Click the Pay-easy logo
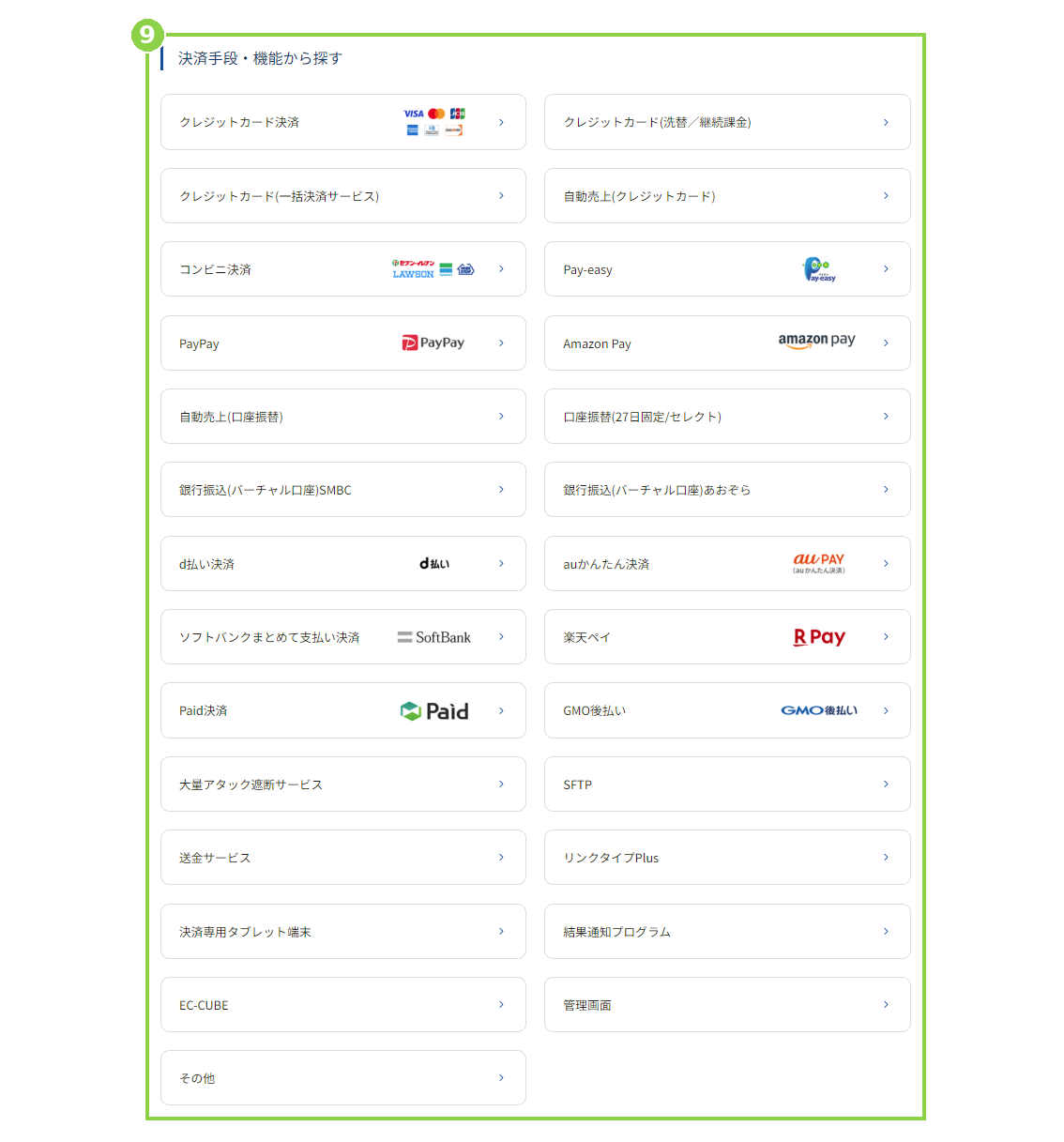Image resolution: width=1064 pixels, height=1142 pixels. 819,269
